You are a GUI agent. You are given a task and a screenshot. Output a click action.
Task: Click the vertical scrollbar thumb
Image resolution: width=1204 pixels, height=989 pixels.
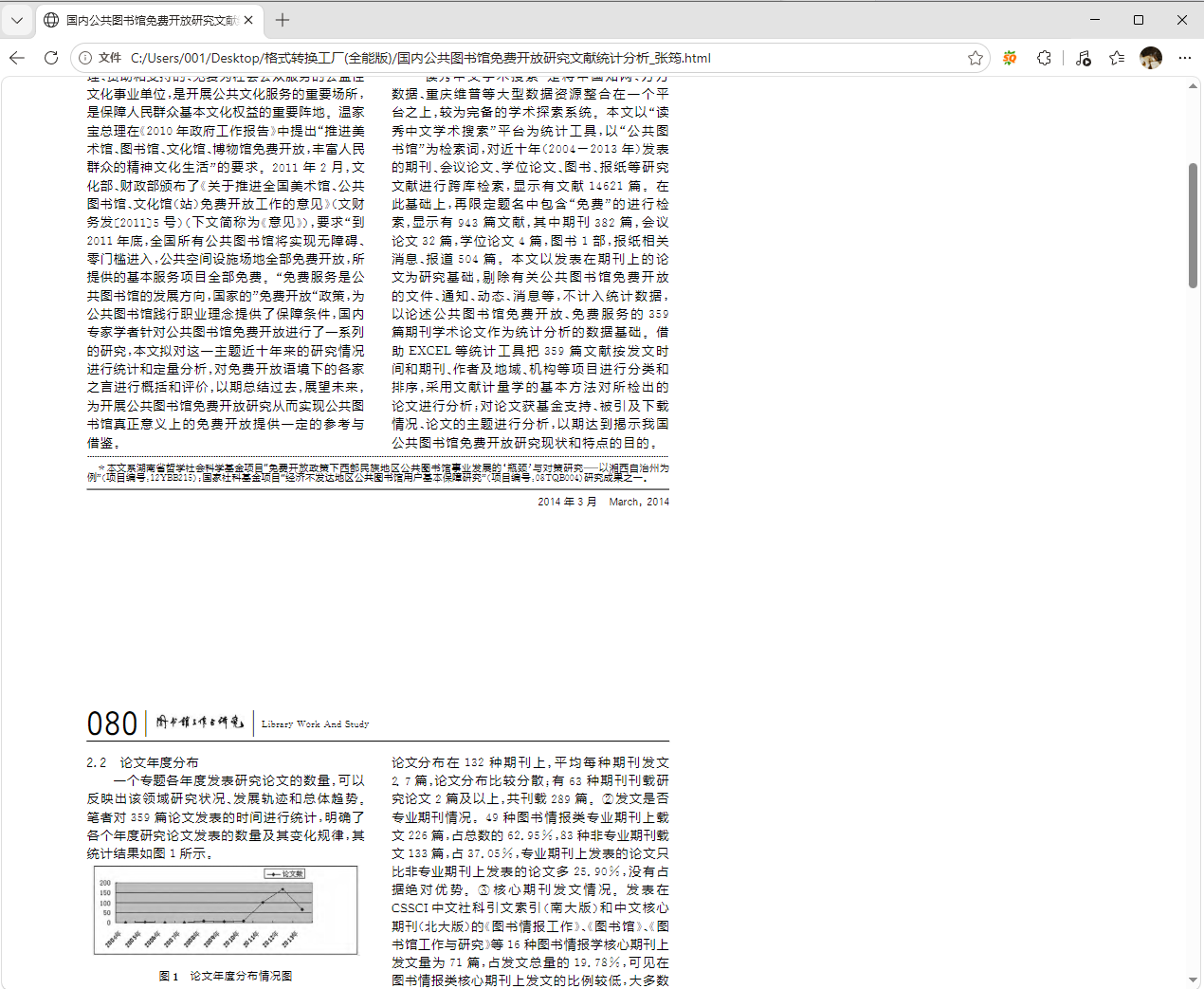[x=1194, y=226]
